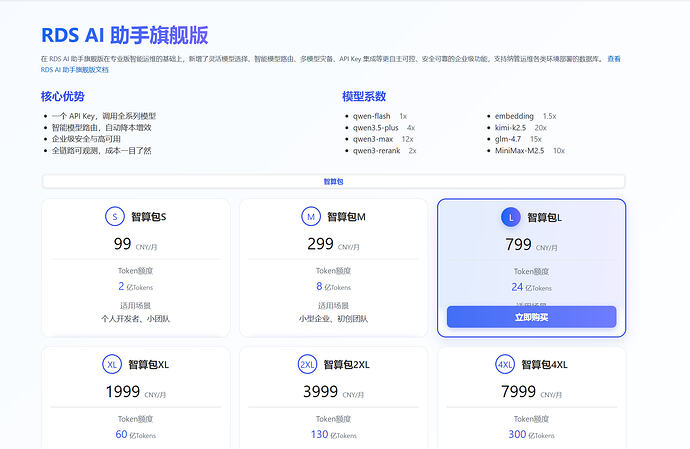Click the 立即购买 button on 智算包L card

click(532, 317)
